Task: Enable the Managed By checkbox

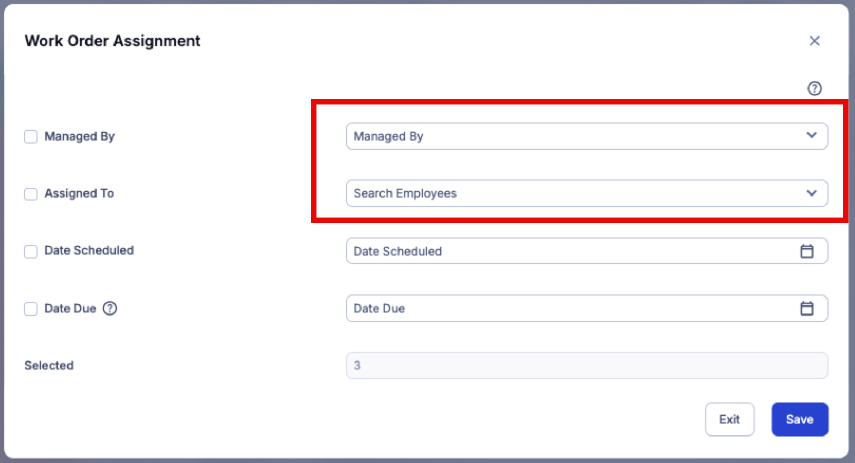Action: (31, 136)
